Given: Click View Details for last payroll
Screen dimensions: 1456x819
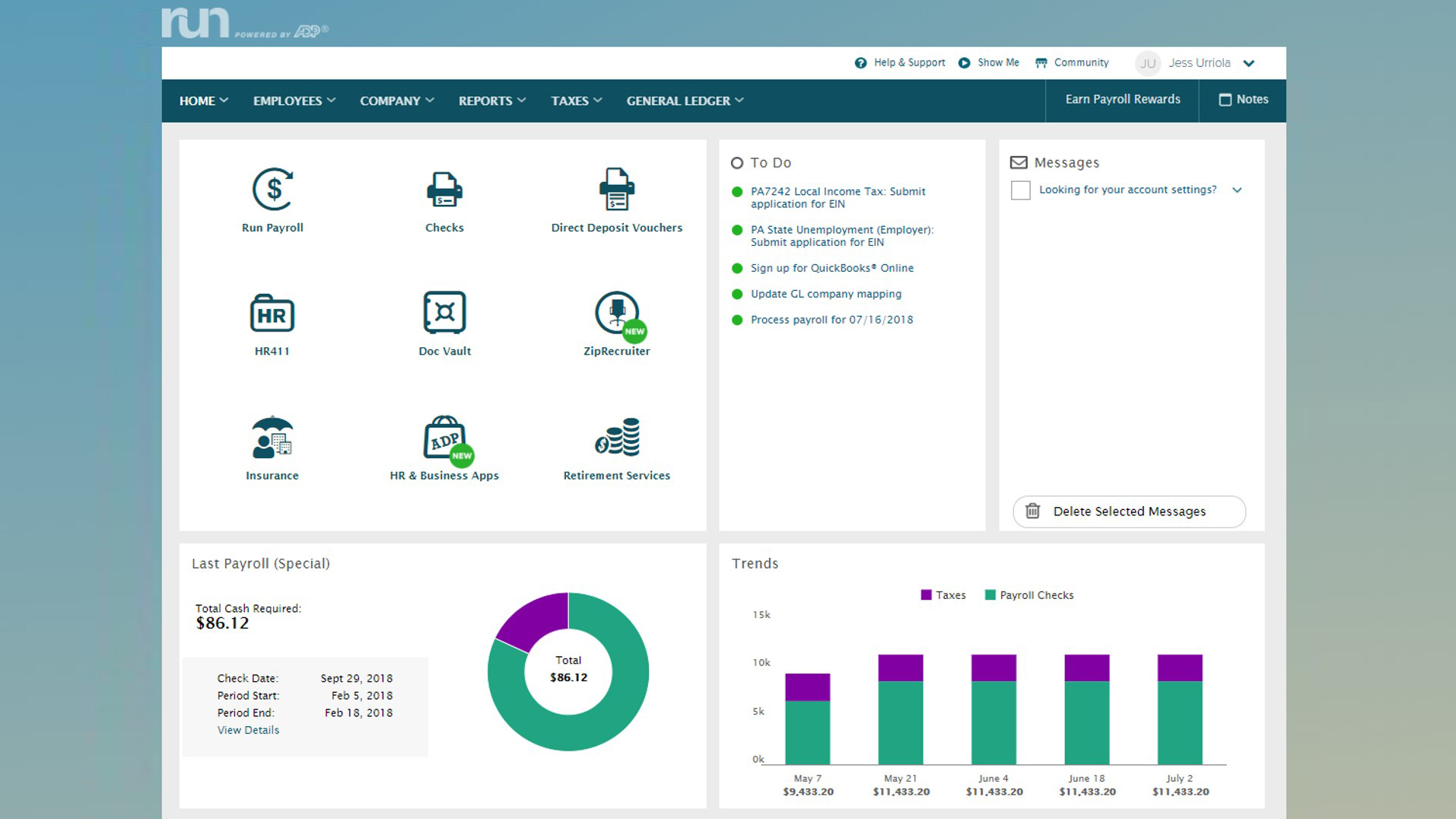Looking at the screenshot, I should 247,730.
